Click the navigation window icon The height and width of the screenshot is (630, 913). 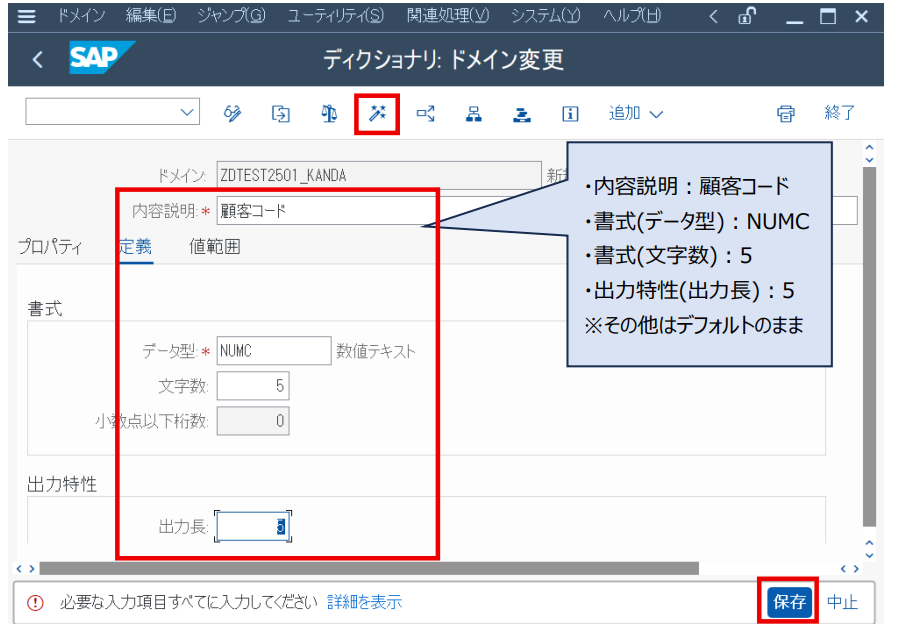[x=522, y=114]
